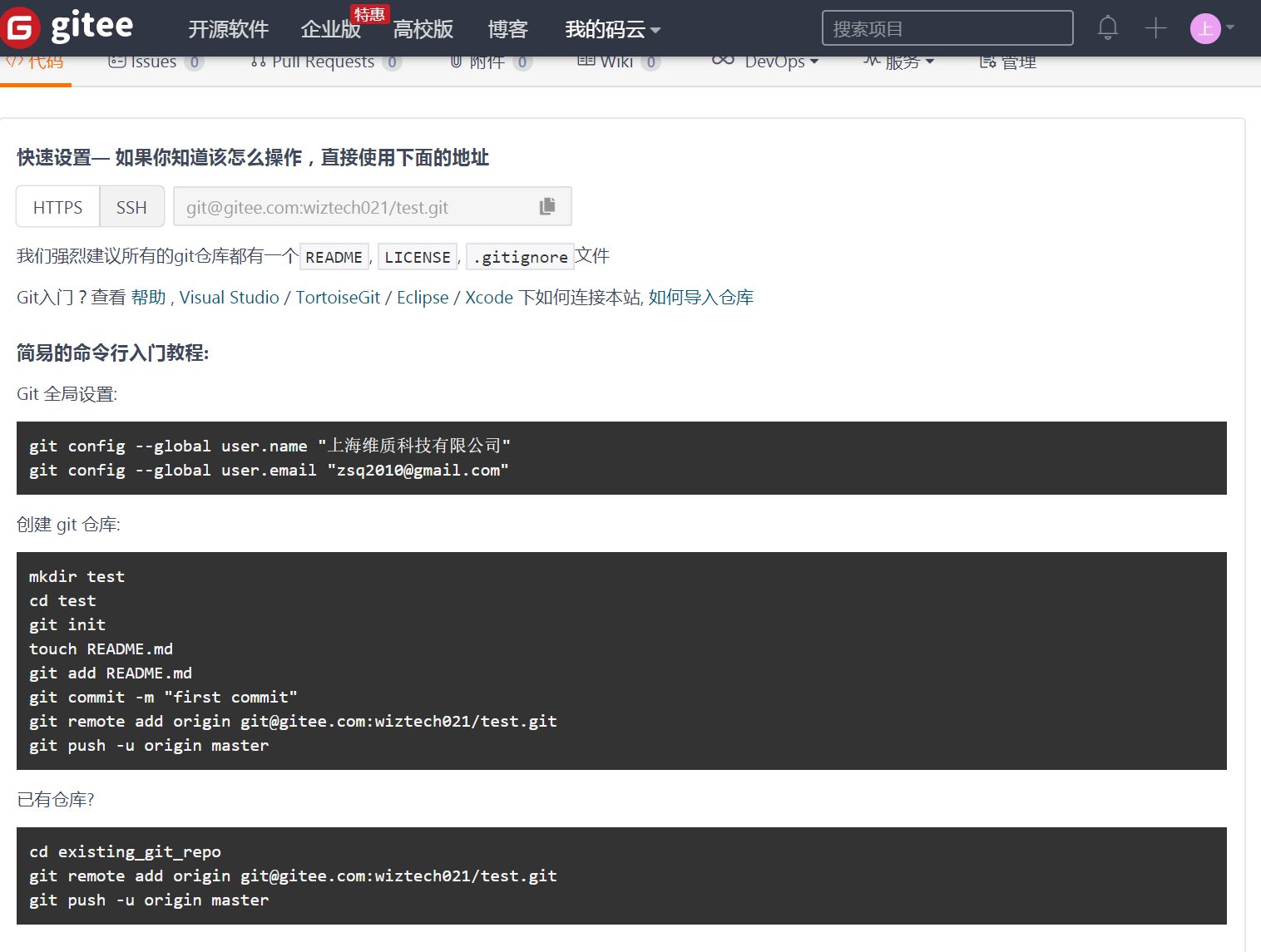This screenshot has width=1261, height=952.
Task: Click the LICENSE file link
Action: [418, 257]
